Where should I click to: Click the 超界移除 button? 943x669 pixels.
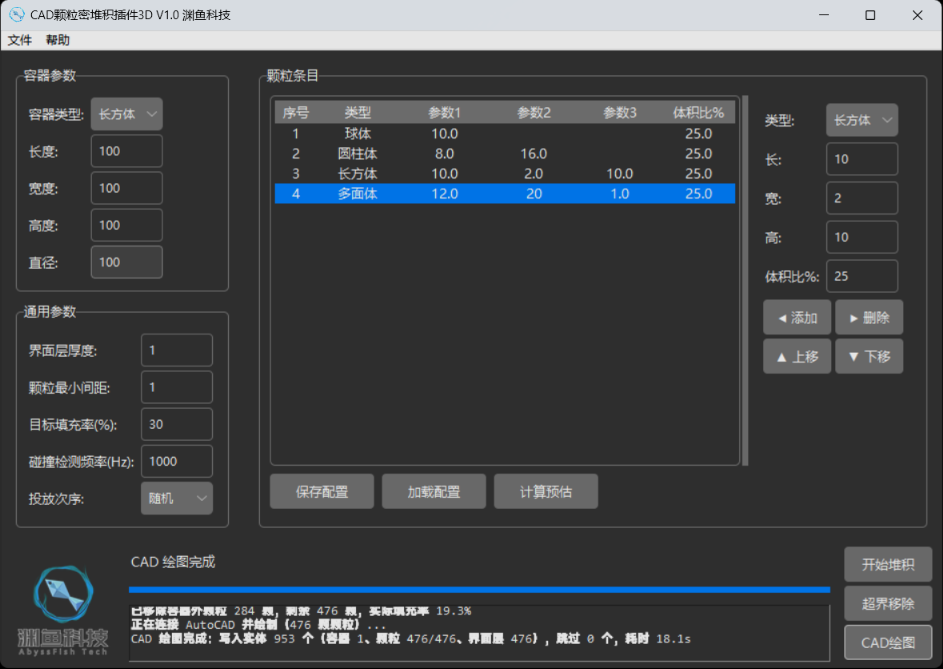click(888, 603)
